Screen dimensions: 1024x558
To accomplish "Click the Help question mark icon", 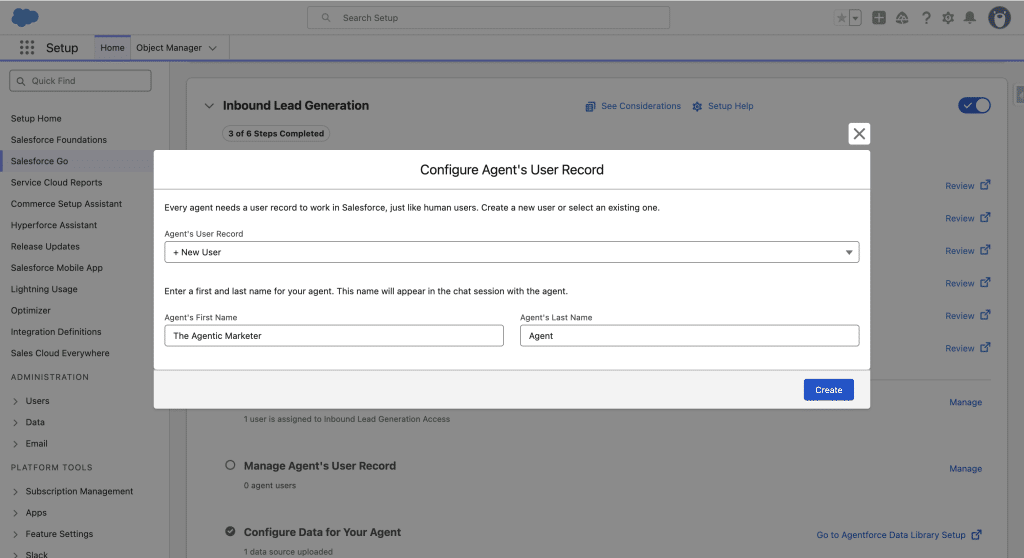I will pyautogui.click(x=926, y=18).
